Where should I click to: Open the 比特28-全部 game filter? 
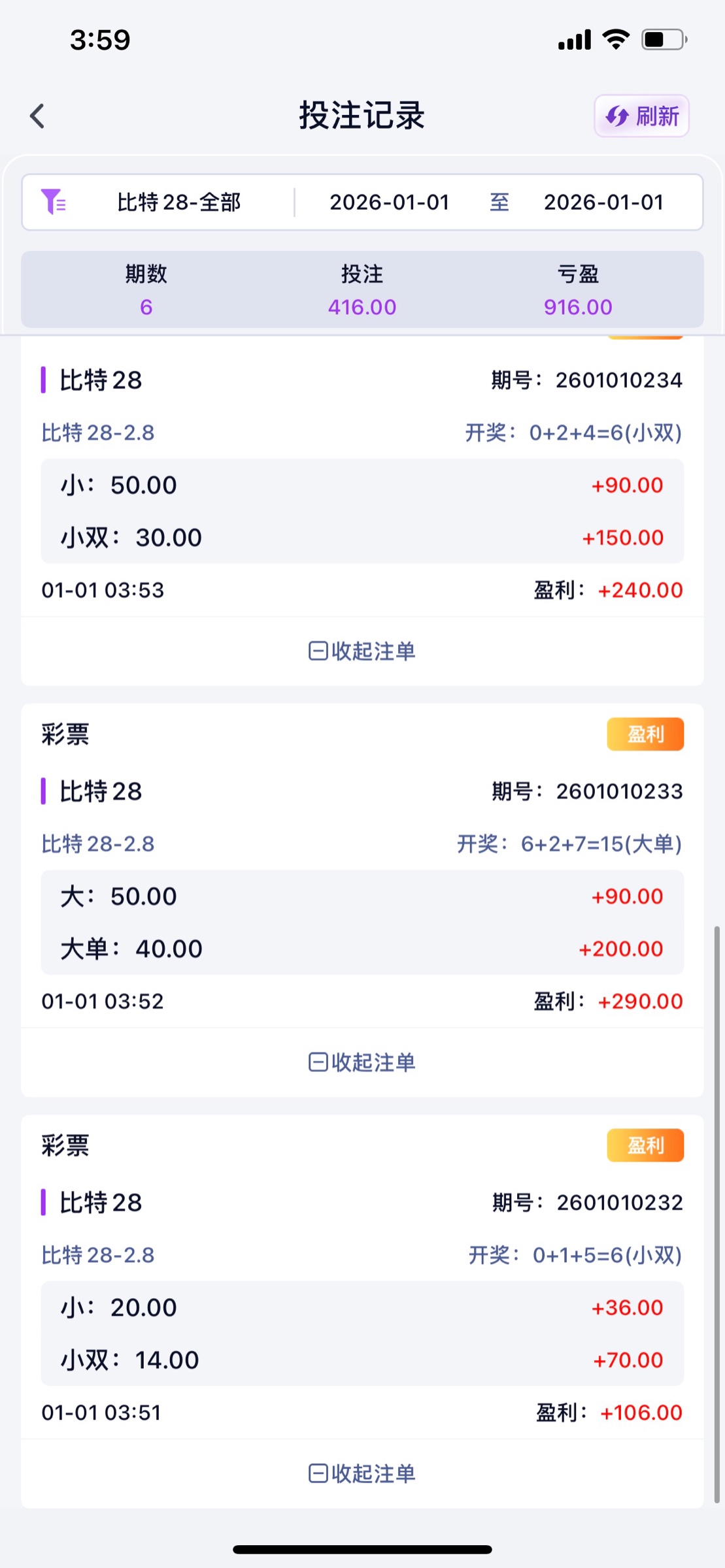coord(178,203)
